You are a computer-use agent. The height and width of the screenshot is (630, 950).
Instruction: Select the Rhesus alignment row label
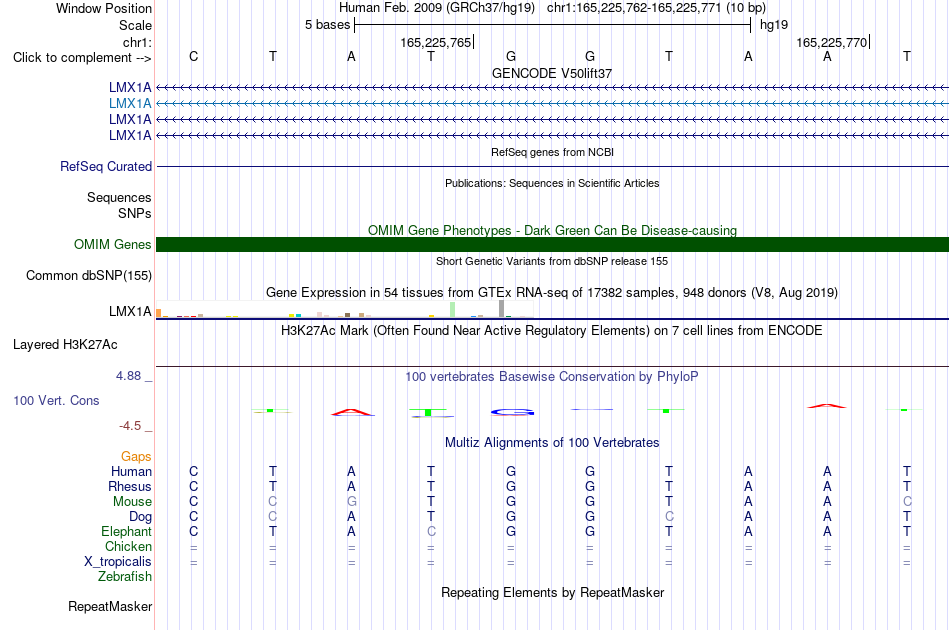click(130, 486)
